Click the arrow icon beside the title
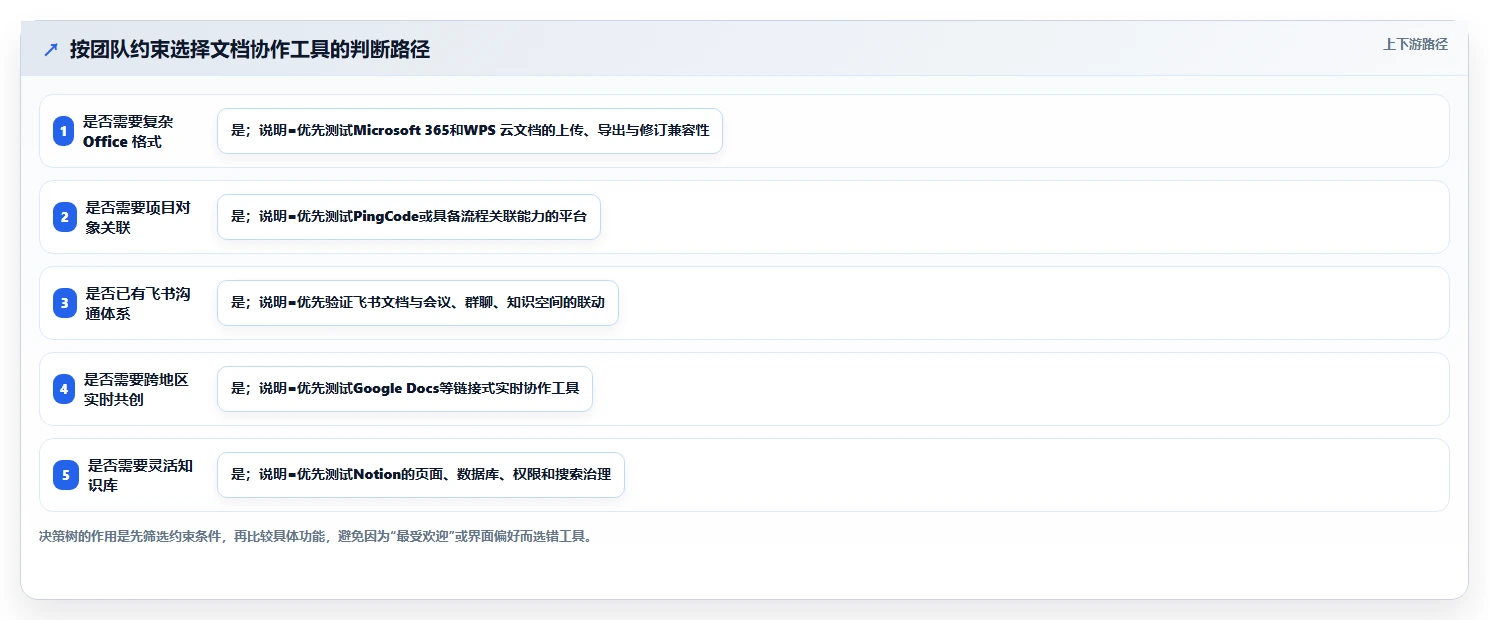Viewport: 1489px width, 620px height. [x=51, y=50]
